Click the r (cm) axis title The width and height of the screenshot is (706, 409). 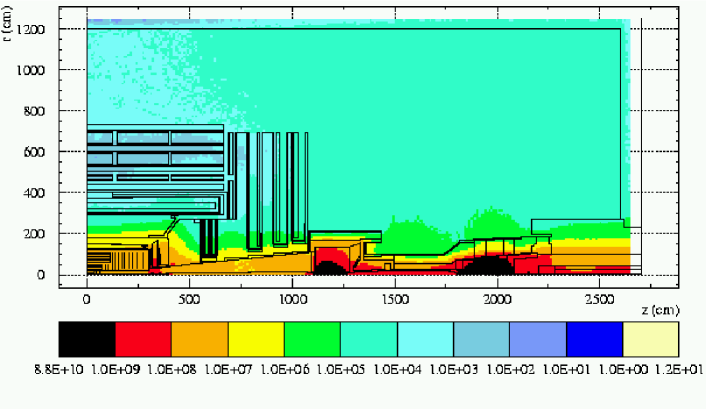pyautogui.click(x=7, y=24)
